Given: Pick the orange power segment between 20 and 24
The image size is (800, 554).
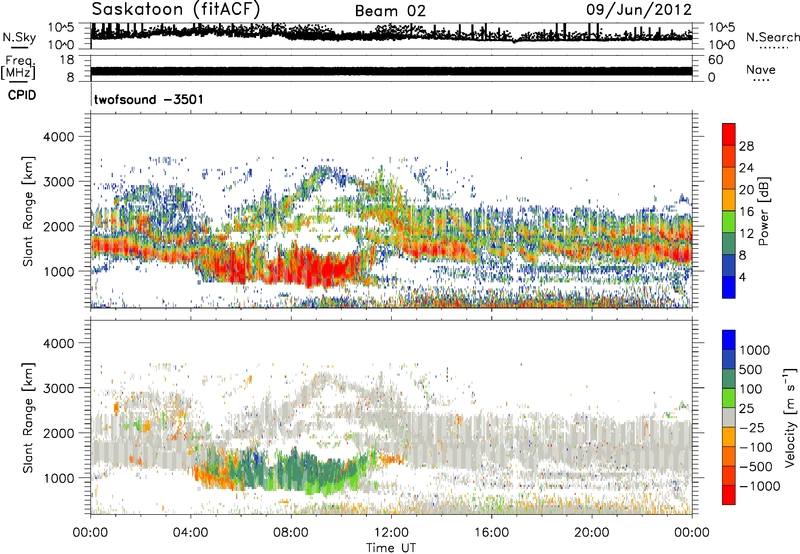Looking at the screenshot, I should (729, 178).
